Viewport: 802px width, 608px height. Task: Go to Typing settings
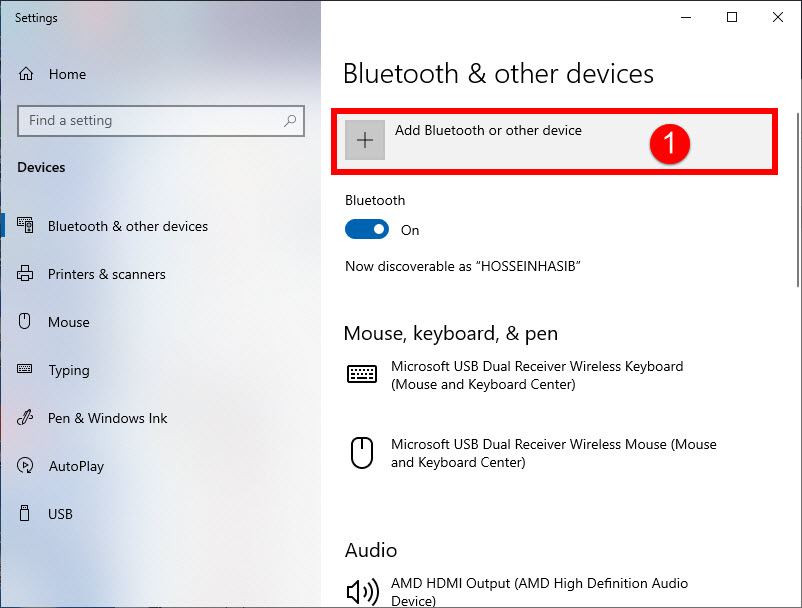tap(69, 370)
